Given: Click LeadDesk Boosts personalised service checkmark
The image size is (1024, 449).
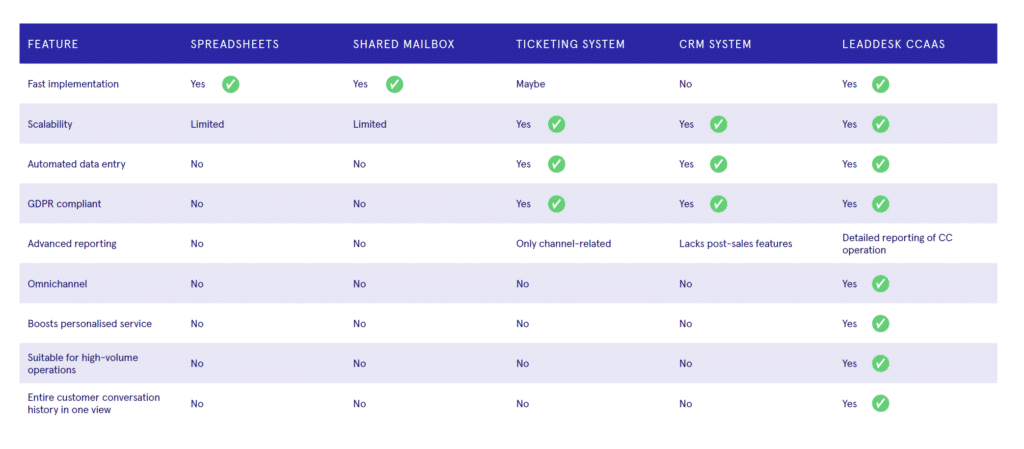Looking at the screenshot, I should [880, 324].
